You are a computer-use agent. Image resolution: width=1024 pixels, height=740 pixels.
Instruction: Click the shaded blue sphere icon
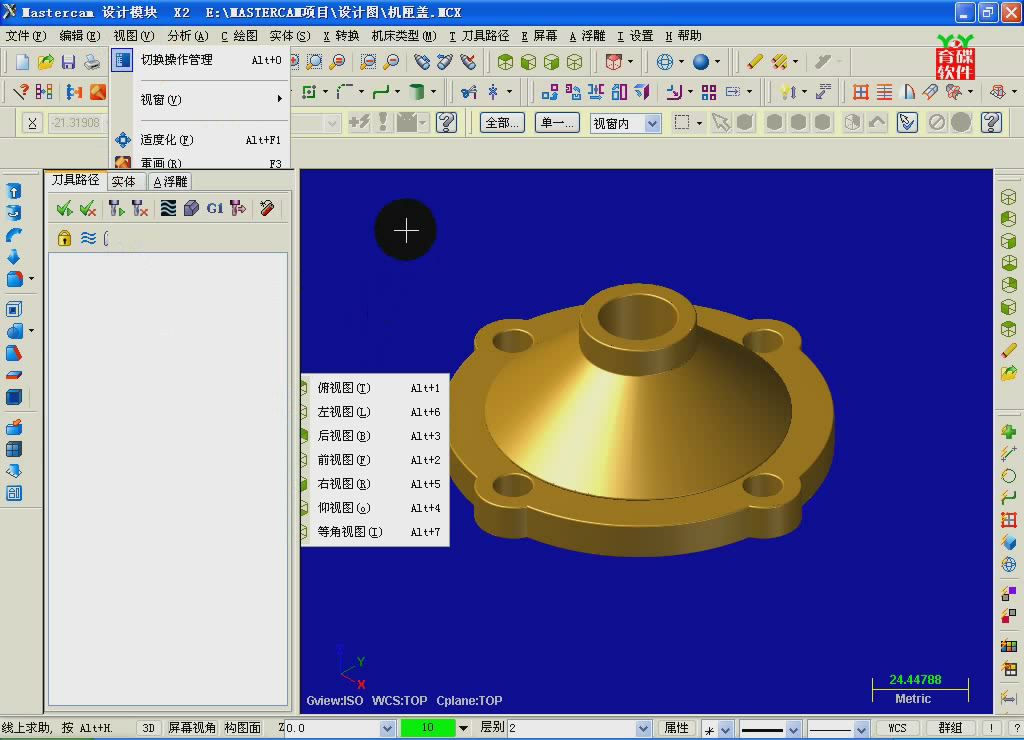pyautogui.click(x=701, y=62)
